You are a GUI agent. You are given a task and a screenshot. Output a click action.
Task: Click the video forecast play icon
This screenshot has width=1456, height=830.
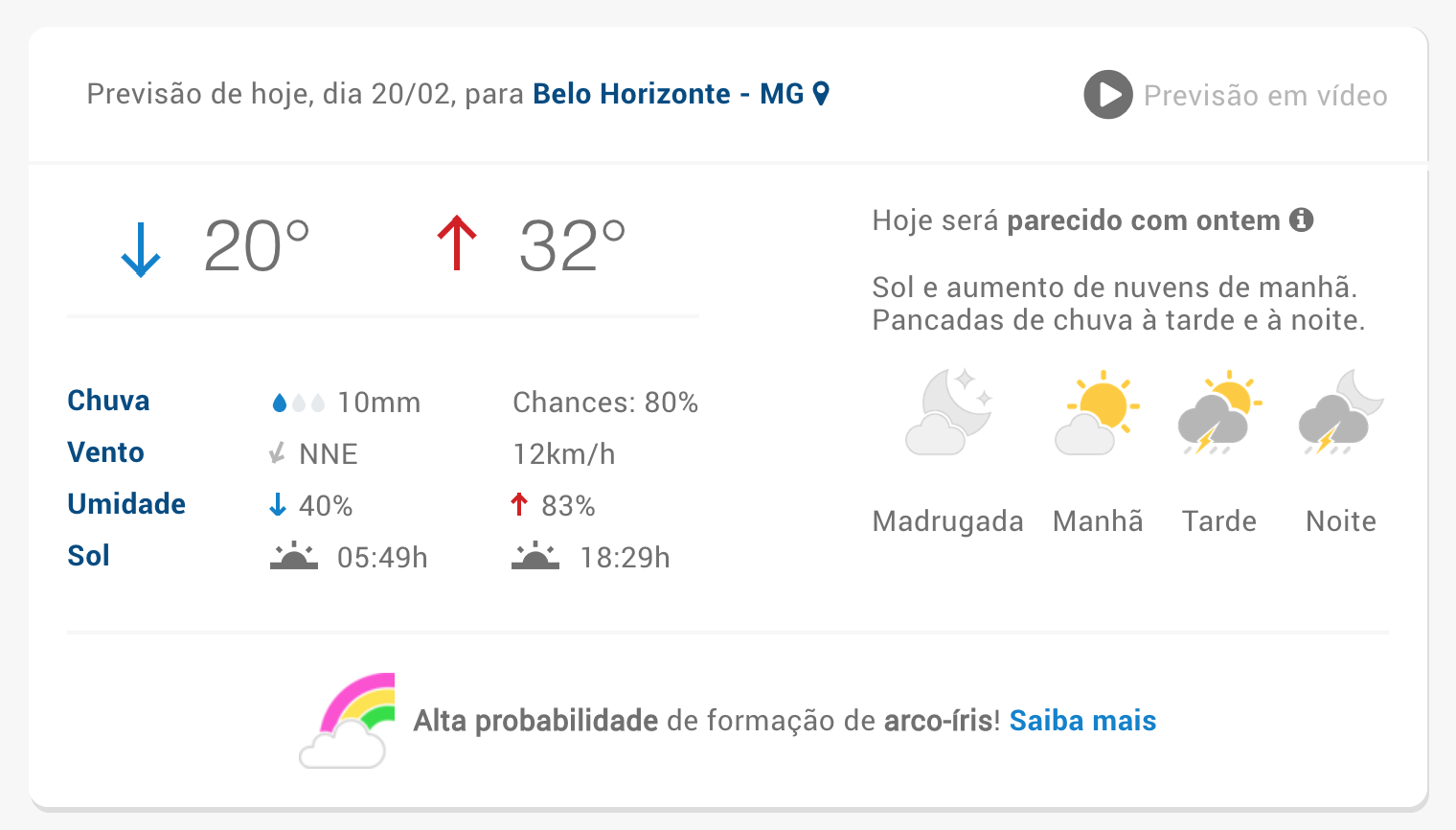1108,95
